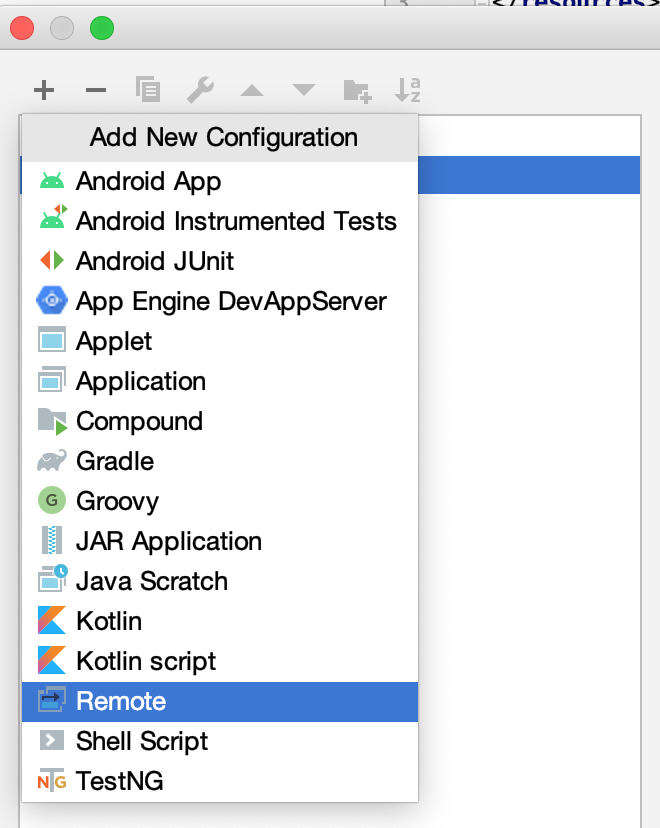The image size is (660, 828).
Task: Click the green Groovy G icon
Action: tap(52, 500)
